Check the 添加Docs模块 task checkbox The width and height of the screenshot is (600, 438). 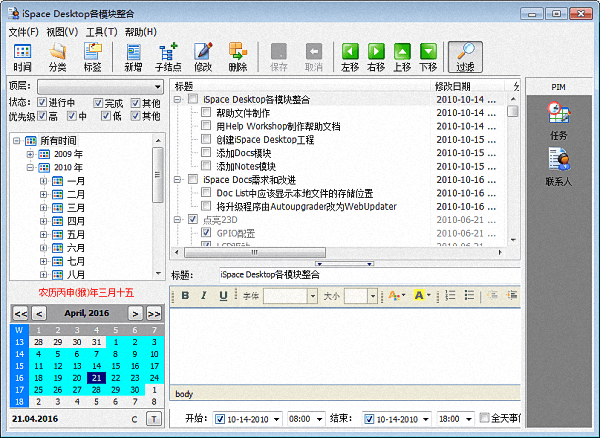click(206, 153)
